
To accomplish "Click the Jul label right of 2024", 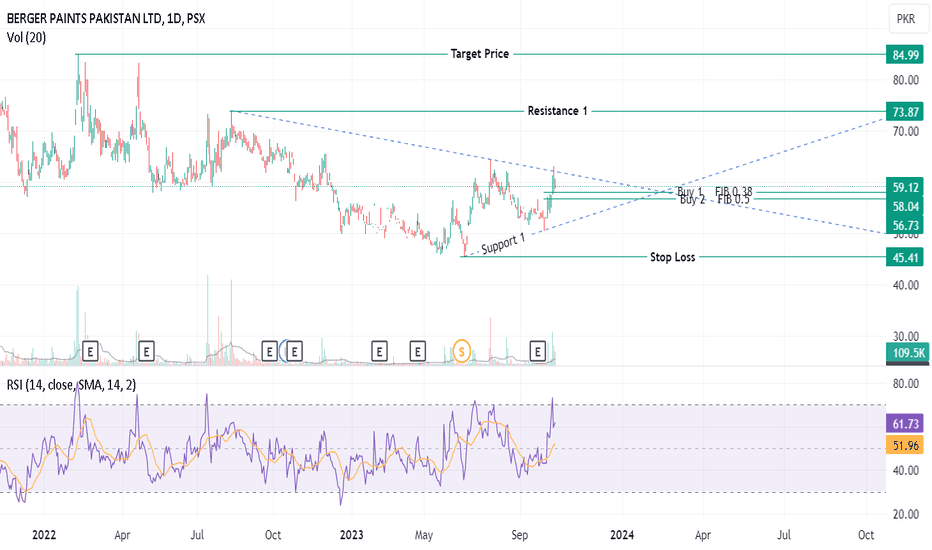I will (784, 535).
